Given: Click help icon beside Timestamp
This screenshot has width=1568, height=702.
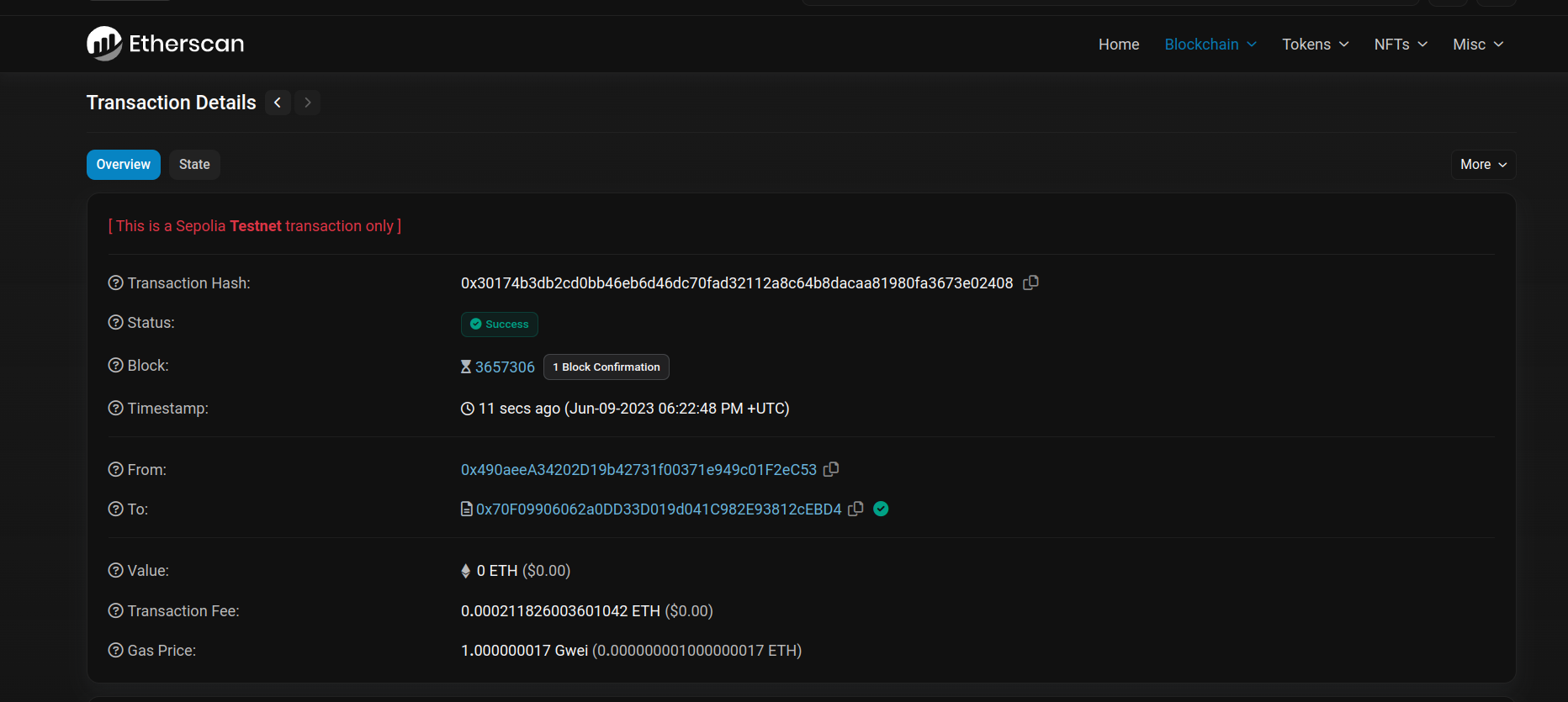Looking at the screenshot, I should 116,409.
